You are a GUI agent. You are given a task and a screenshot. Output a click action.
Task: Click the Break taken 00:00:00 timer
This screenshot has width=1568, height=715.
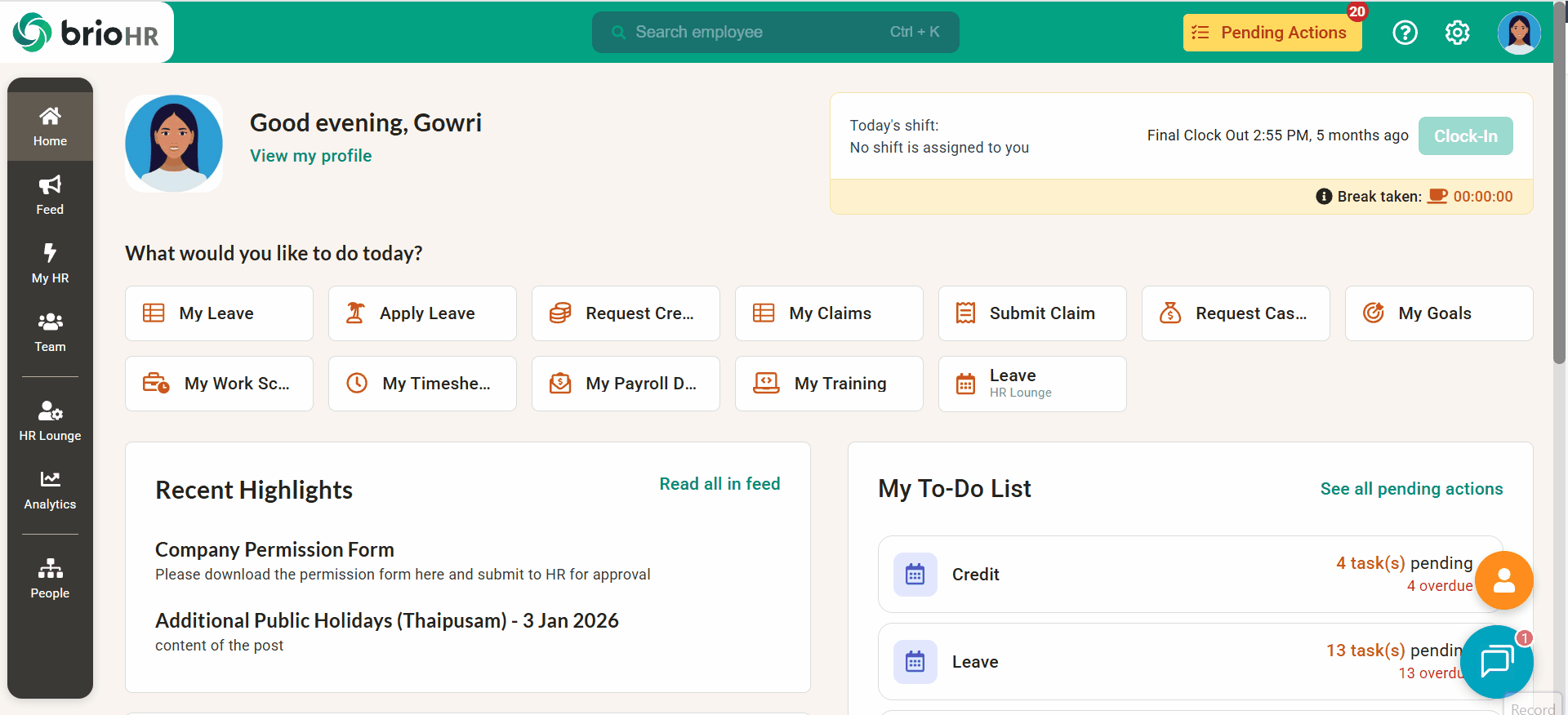(1482, 197)
